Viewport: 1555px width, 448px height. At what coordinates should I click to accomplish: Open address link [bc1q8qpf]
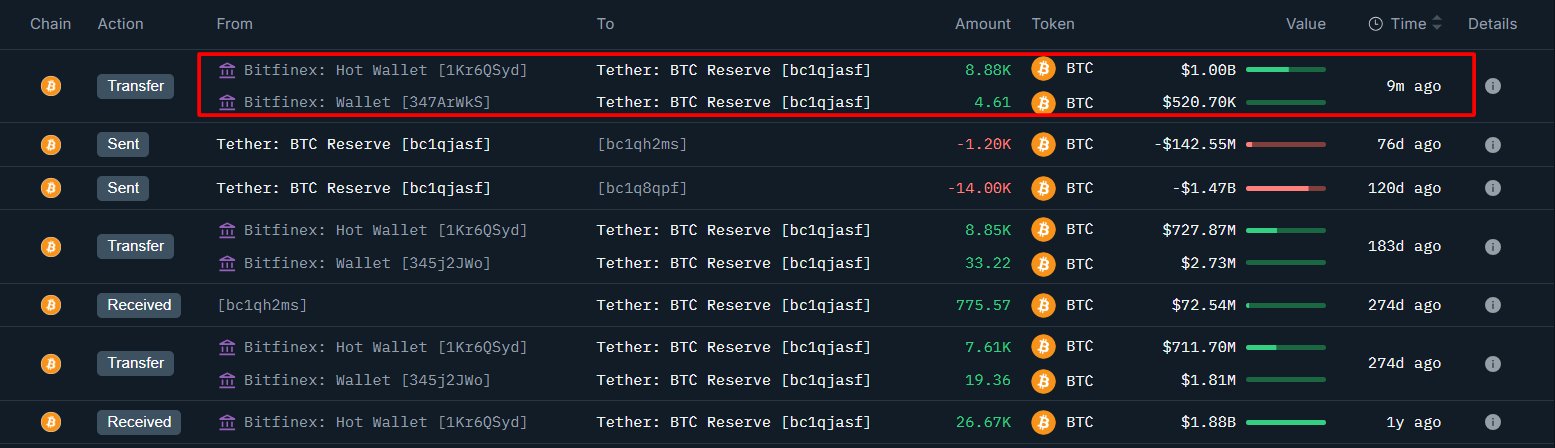pos(642,188)
